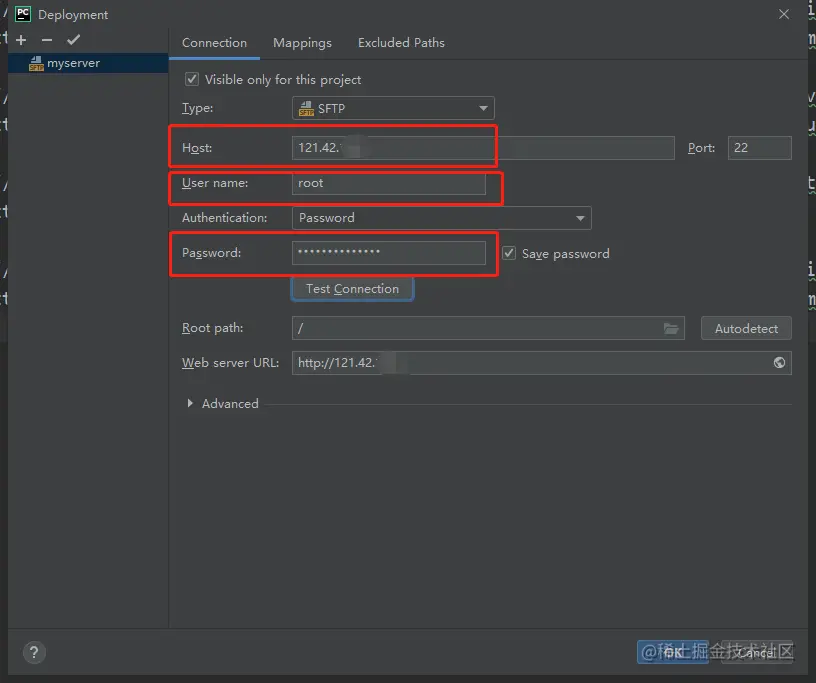The height and width of the screenshot is (683, 816).
Task: Close the Deployment dialog
Action: point(783,14)
